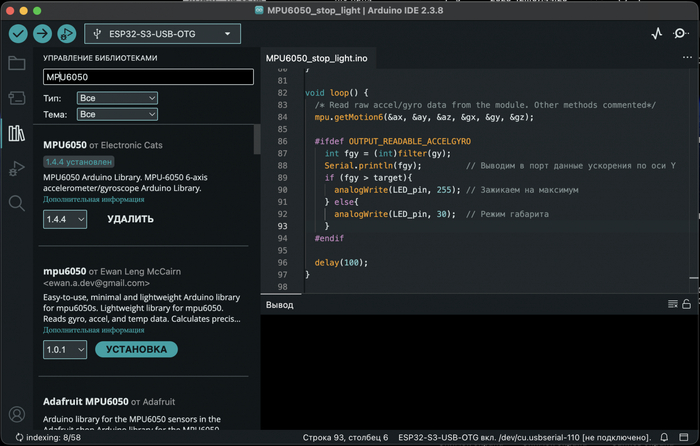This screenshot has width=700, height=446.
Task: Open the Serial Plotter icon
Action: 657,33
